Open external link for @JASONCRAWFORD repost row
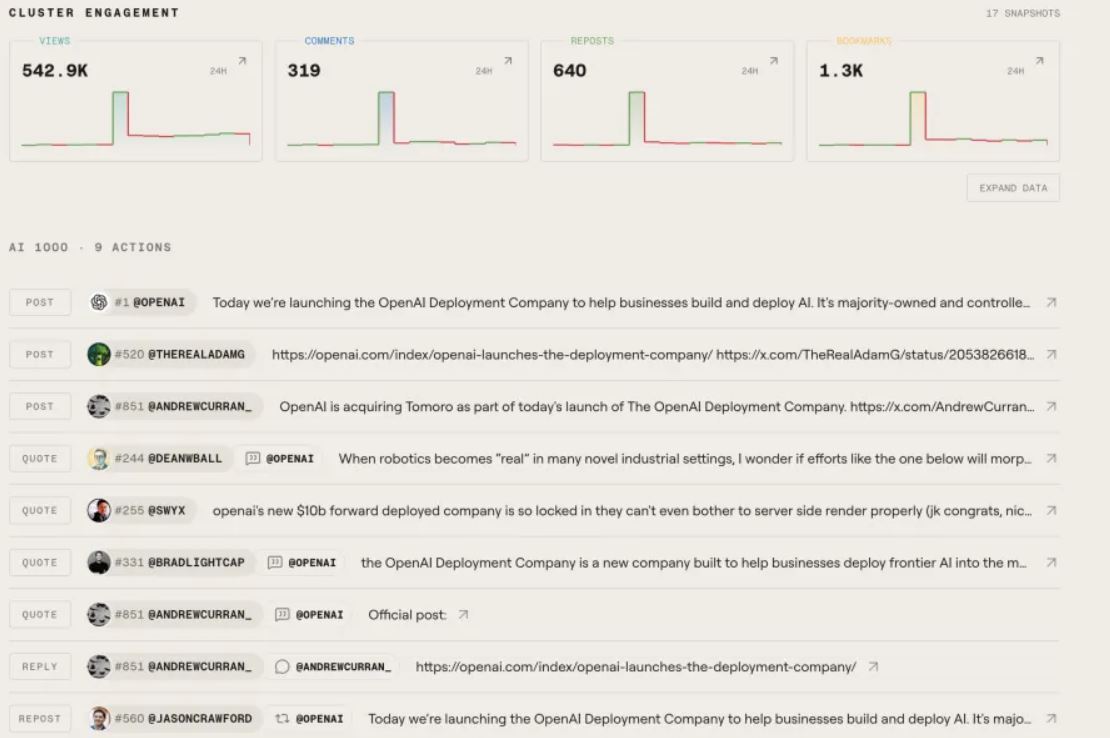Image resolution: width=1110 pixels, height=738 pixels. pyautogui.click(x=1051, y=718)
